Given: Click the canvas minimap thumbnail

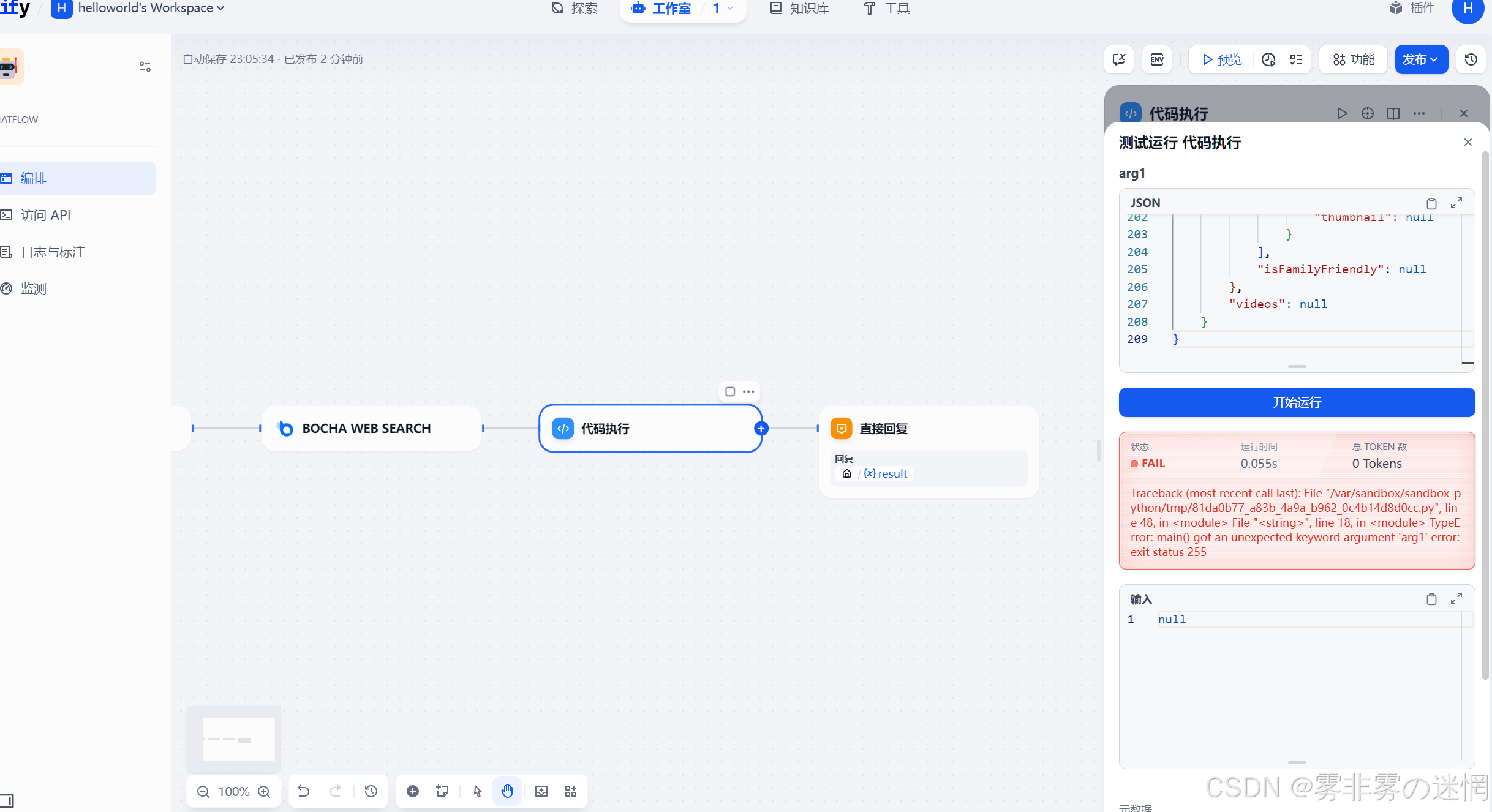Looking at the screenshot, I should coord(235,739).
